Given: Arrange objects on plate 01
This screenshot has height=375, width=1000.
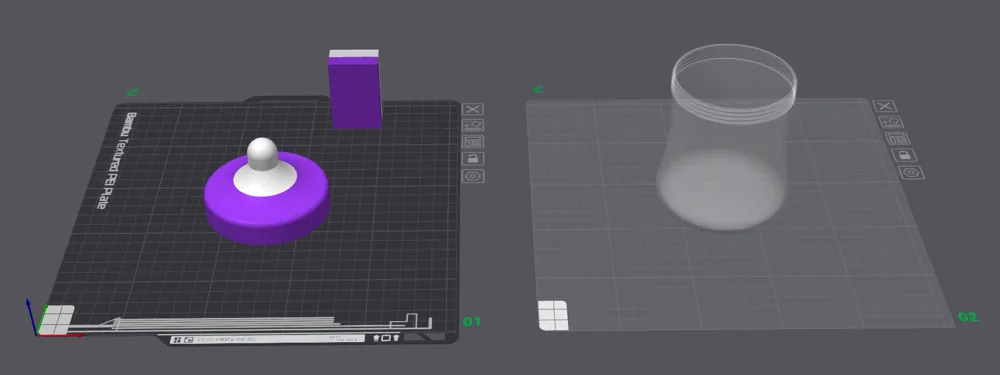Looking at the screenshot, I should point(474,142).
